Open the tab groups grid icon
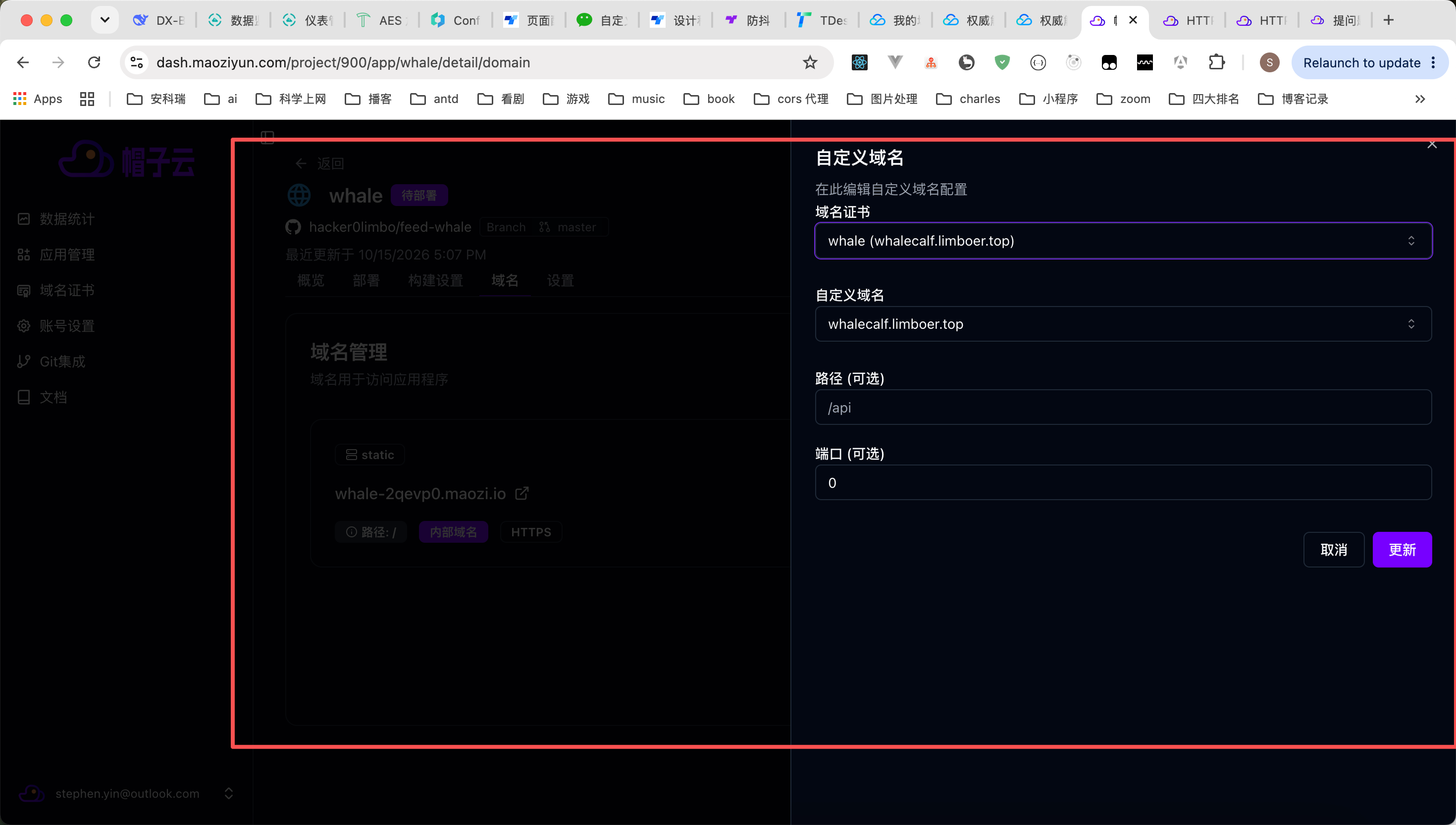 pos(87,99)
